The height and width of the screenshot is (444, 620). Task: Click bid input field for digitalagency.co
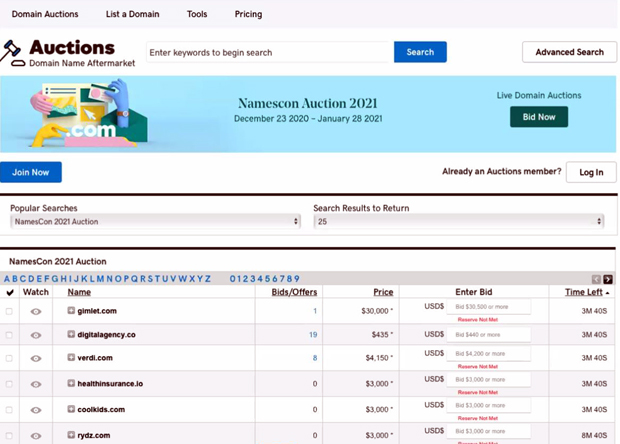click(489, 335)
